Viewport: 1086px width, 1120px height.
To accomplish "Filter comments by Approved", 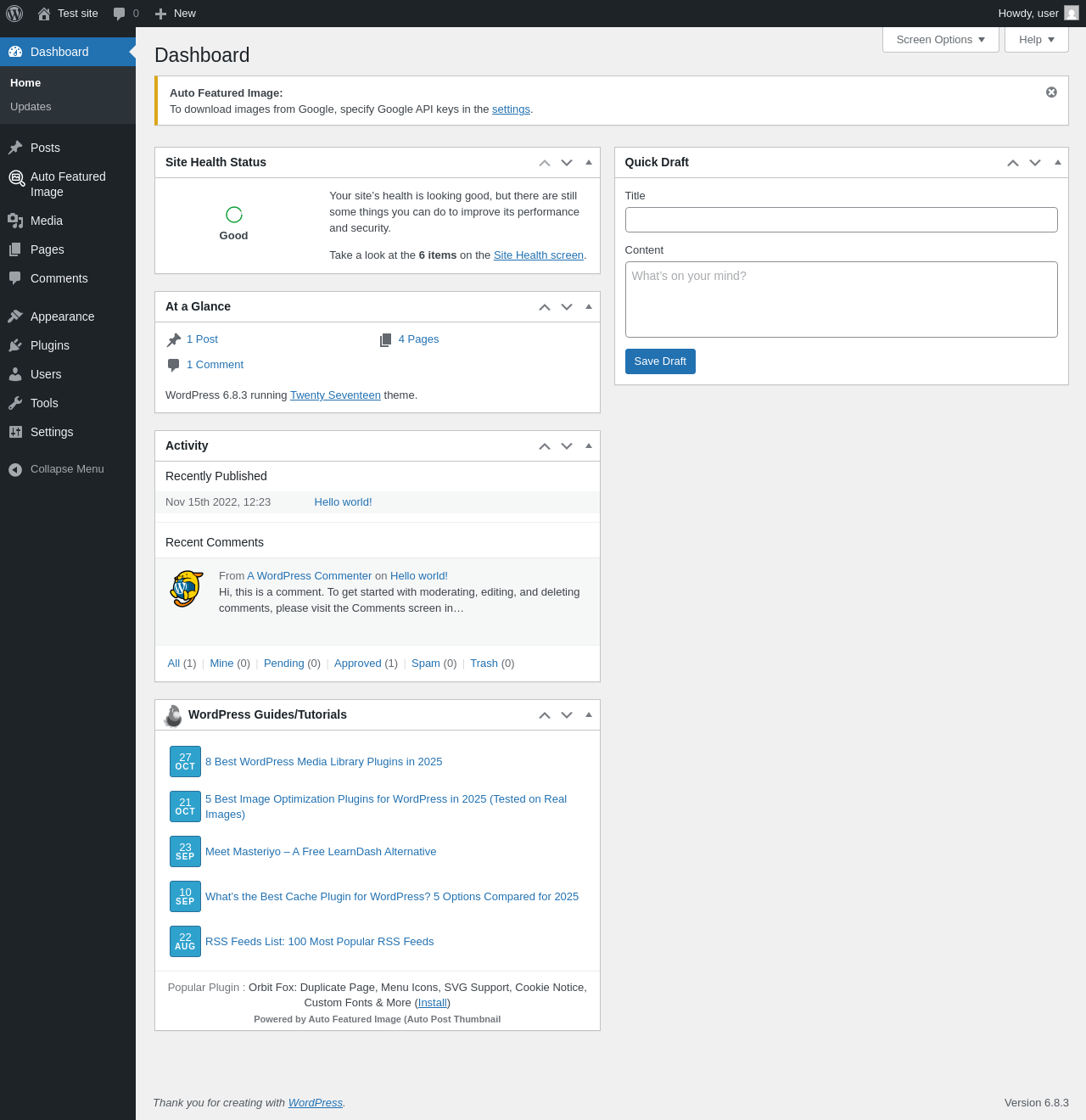I will 358,664.
